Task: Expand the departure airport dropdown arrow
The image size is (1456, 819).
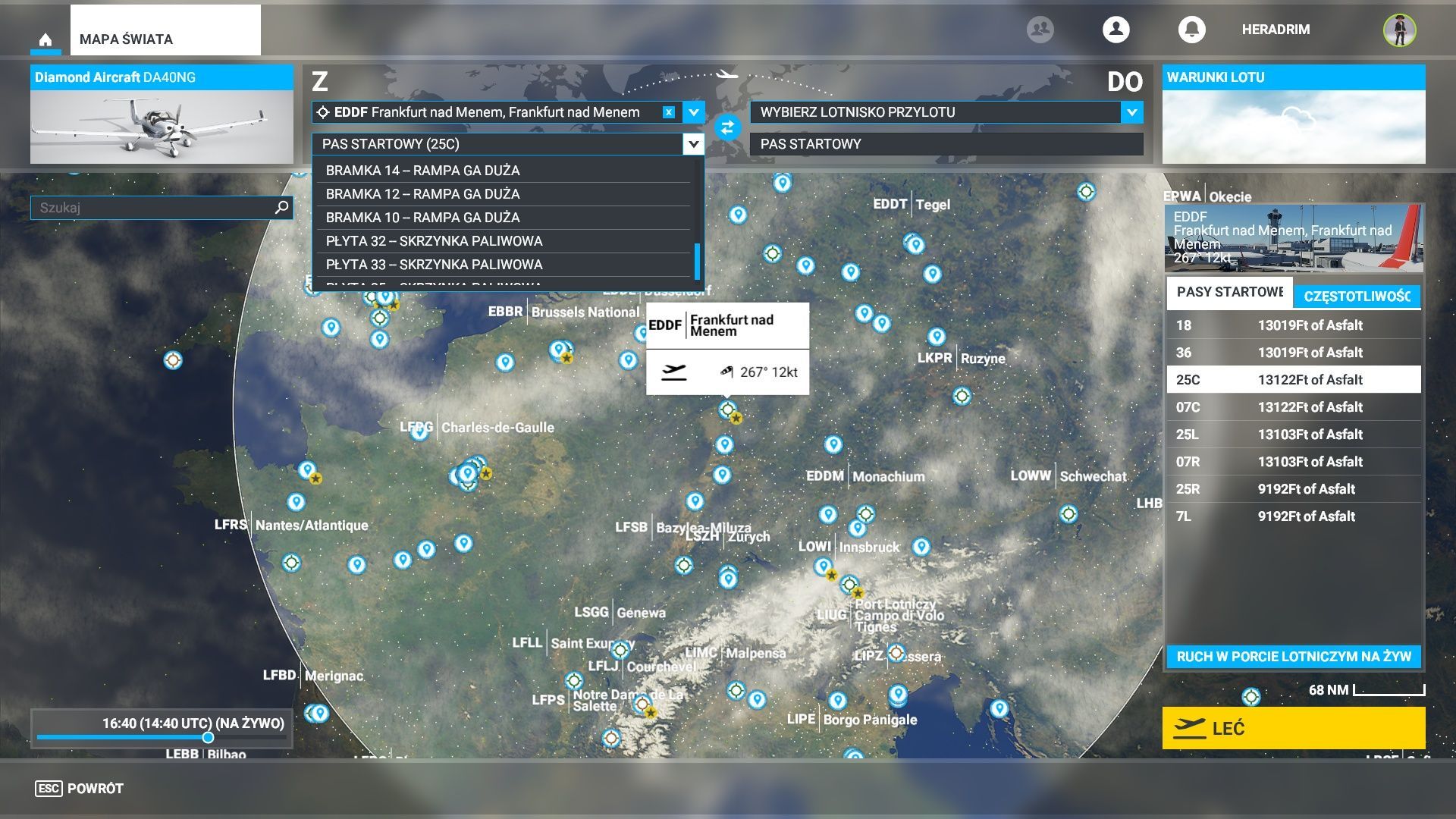Action: click(693, 112)
